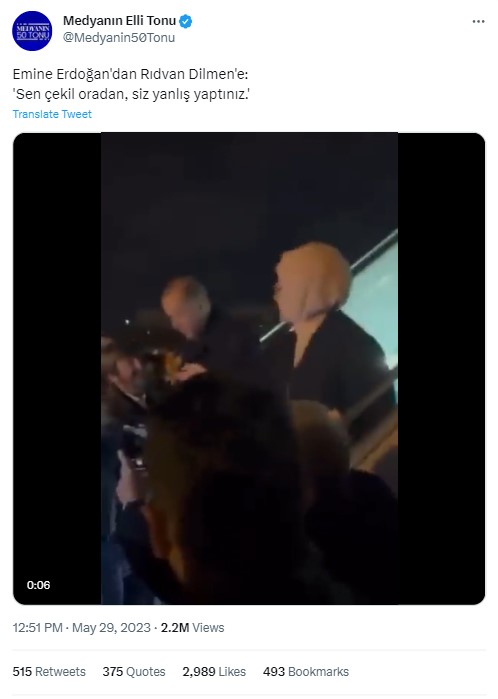Play the embedded tweet video
This screenshot has width=498, height=699.
click(x=249, y=368)
